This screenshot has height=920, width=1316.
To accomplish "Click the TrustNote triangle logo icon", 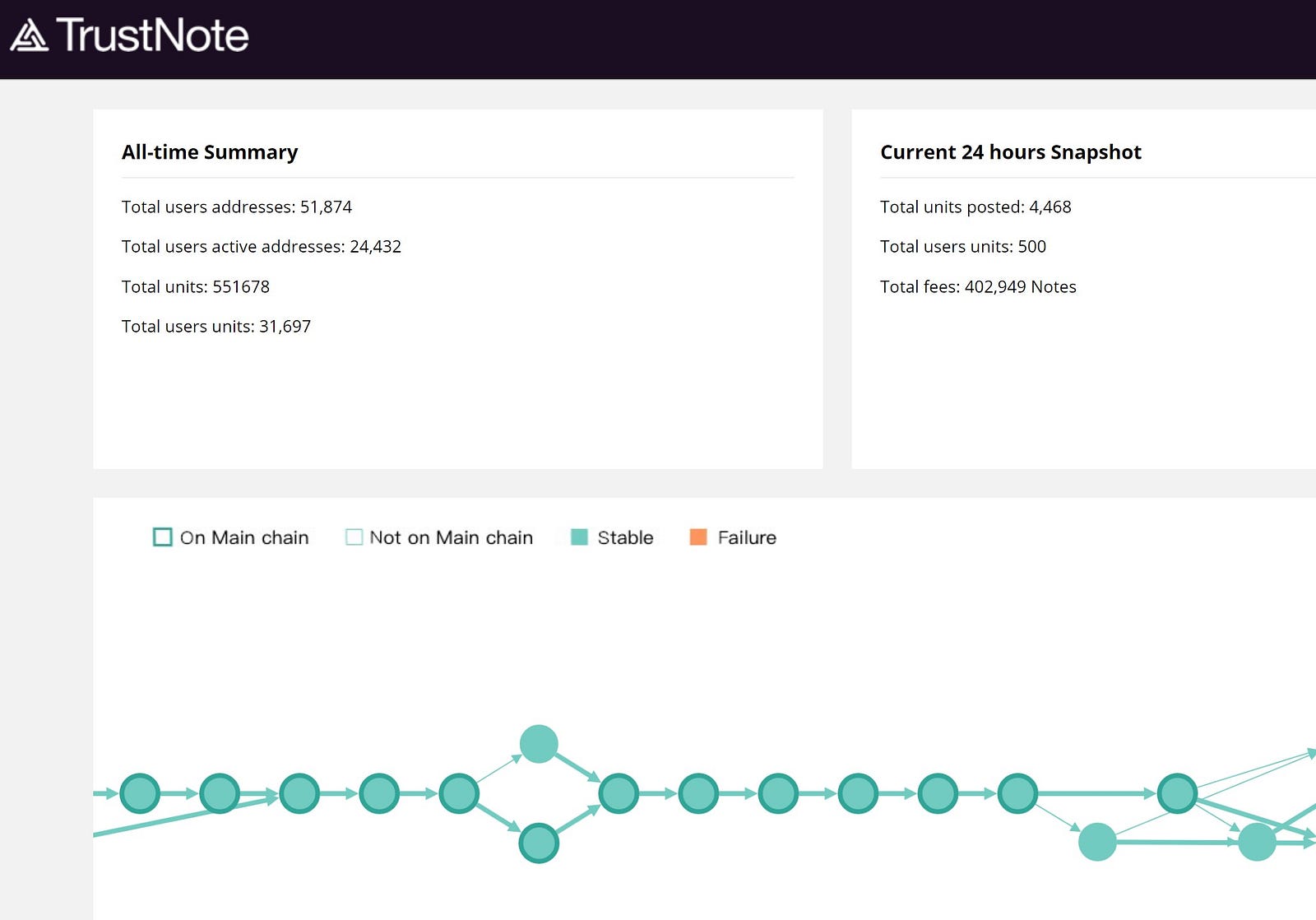I will point(30,35).
